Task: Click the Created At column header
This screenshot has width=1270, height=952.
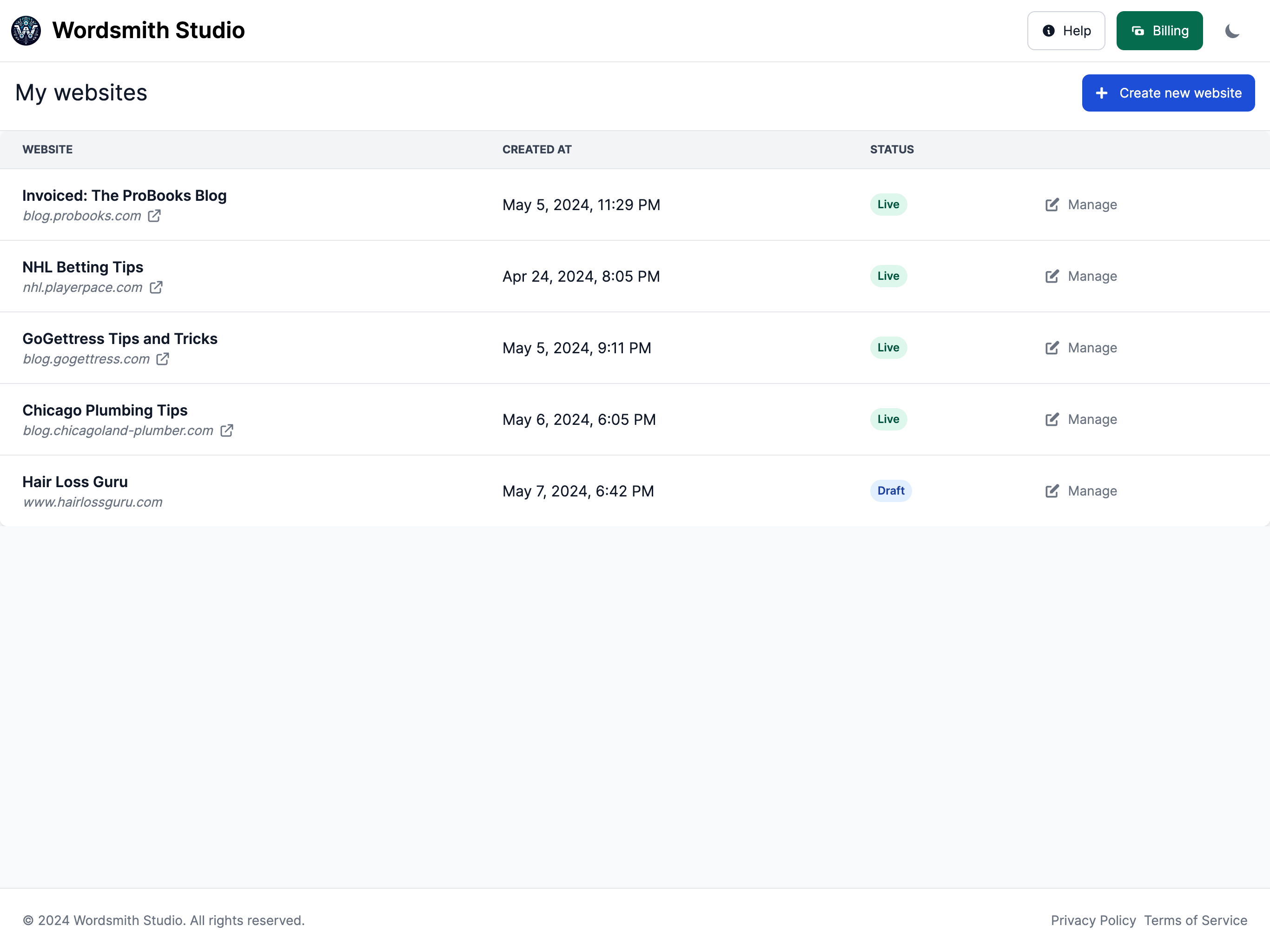Action: 536,149
